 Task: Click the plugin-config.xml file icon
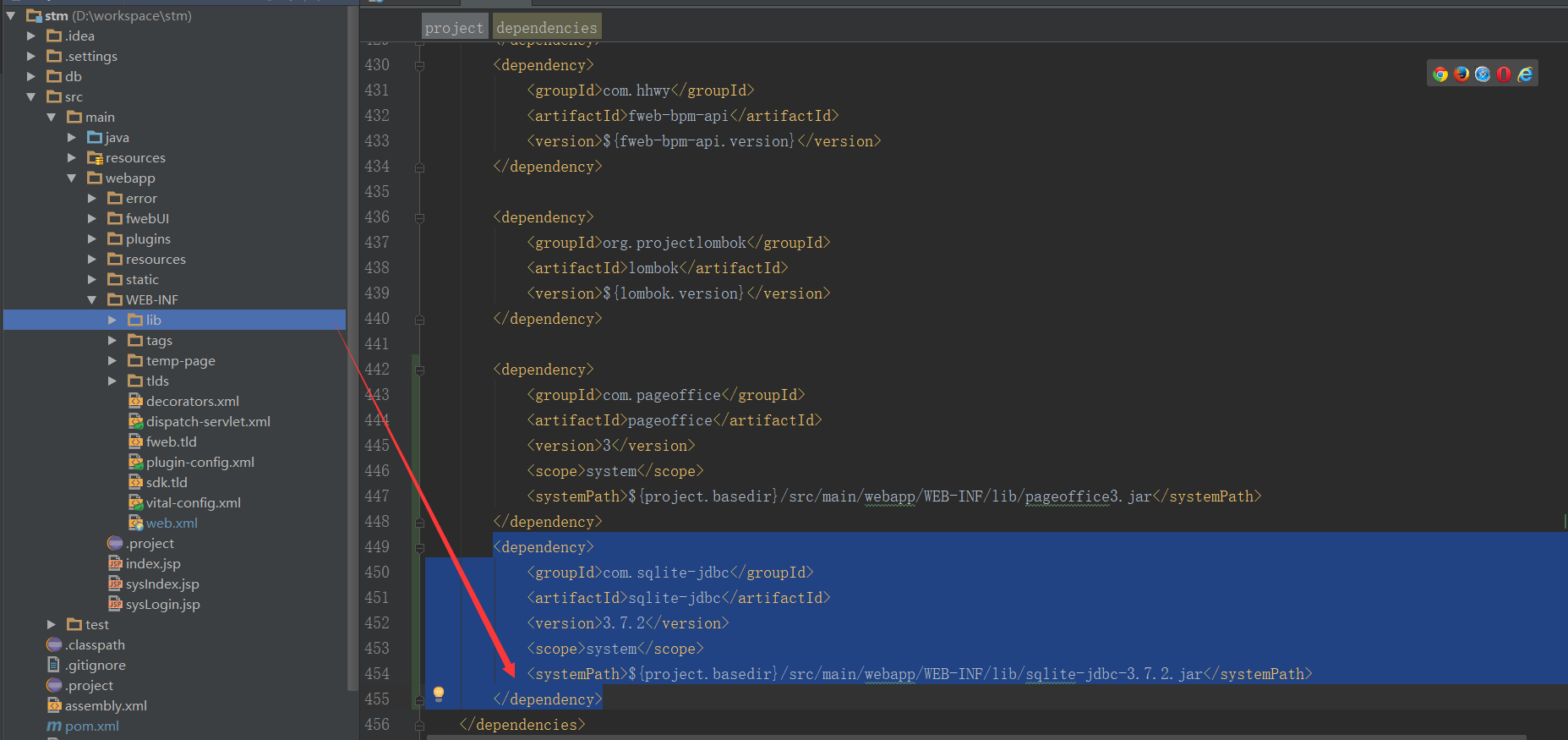(135, 462)
